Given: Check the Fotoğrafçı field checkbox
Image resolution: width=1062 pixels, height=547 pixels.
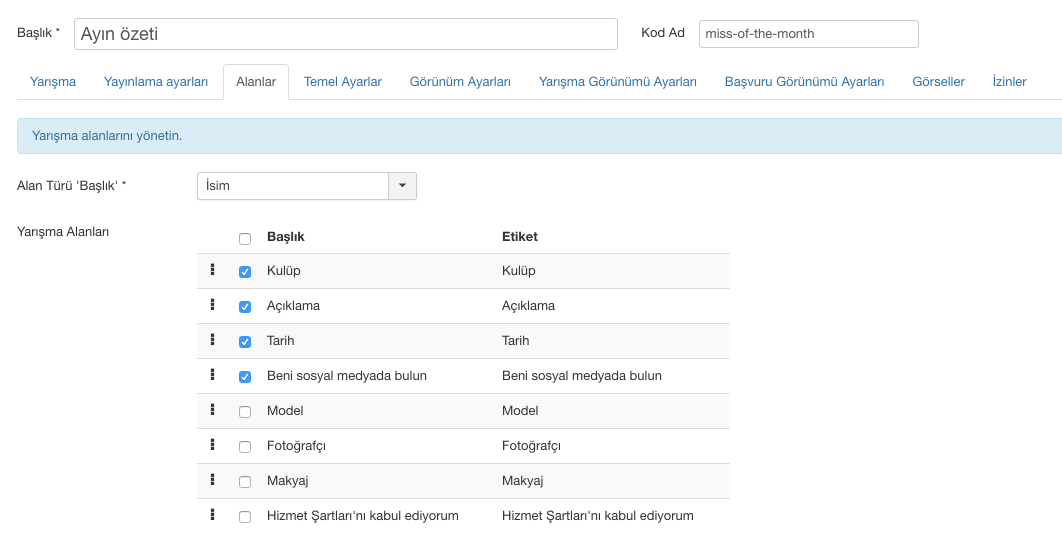Looking at the screenshot, I should pos(245,447).
